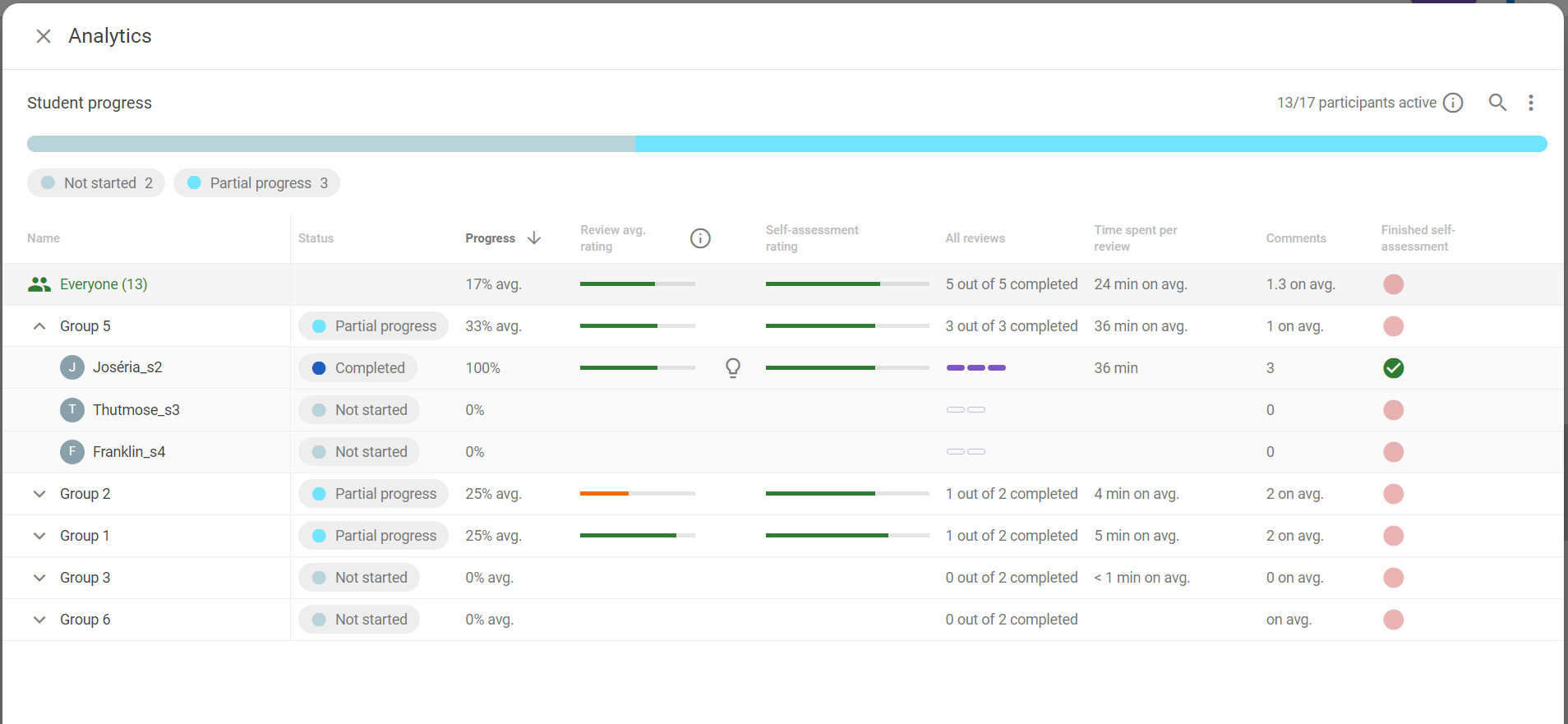Collapse the Group 5 row
Screen dimensions: 1568x724
pyautogui.click(x=39, y=326)
